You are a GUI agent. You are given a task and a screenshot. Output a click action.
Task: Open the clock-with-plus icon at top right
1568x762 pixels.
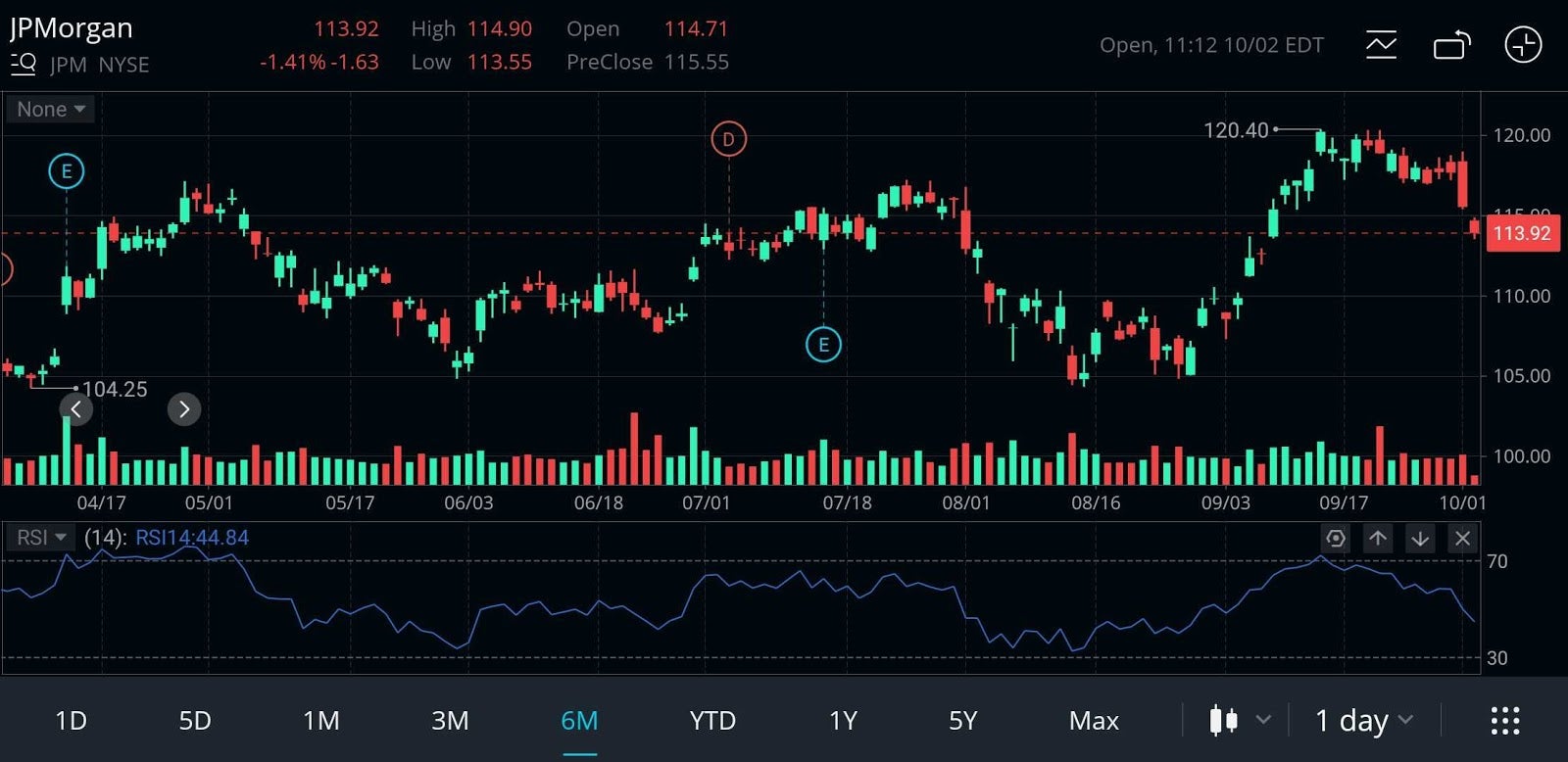1523,45
